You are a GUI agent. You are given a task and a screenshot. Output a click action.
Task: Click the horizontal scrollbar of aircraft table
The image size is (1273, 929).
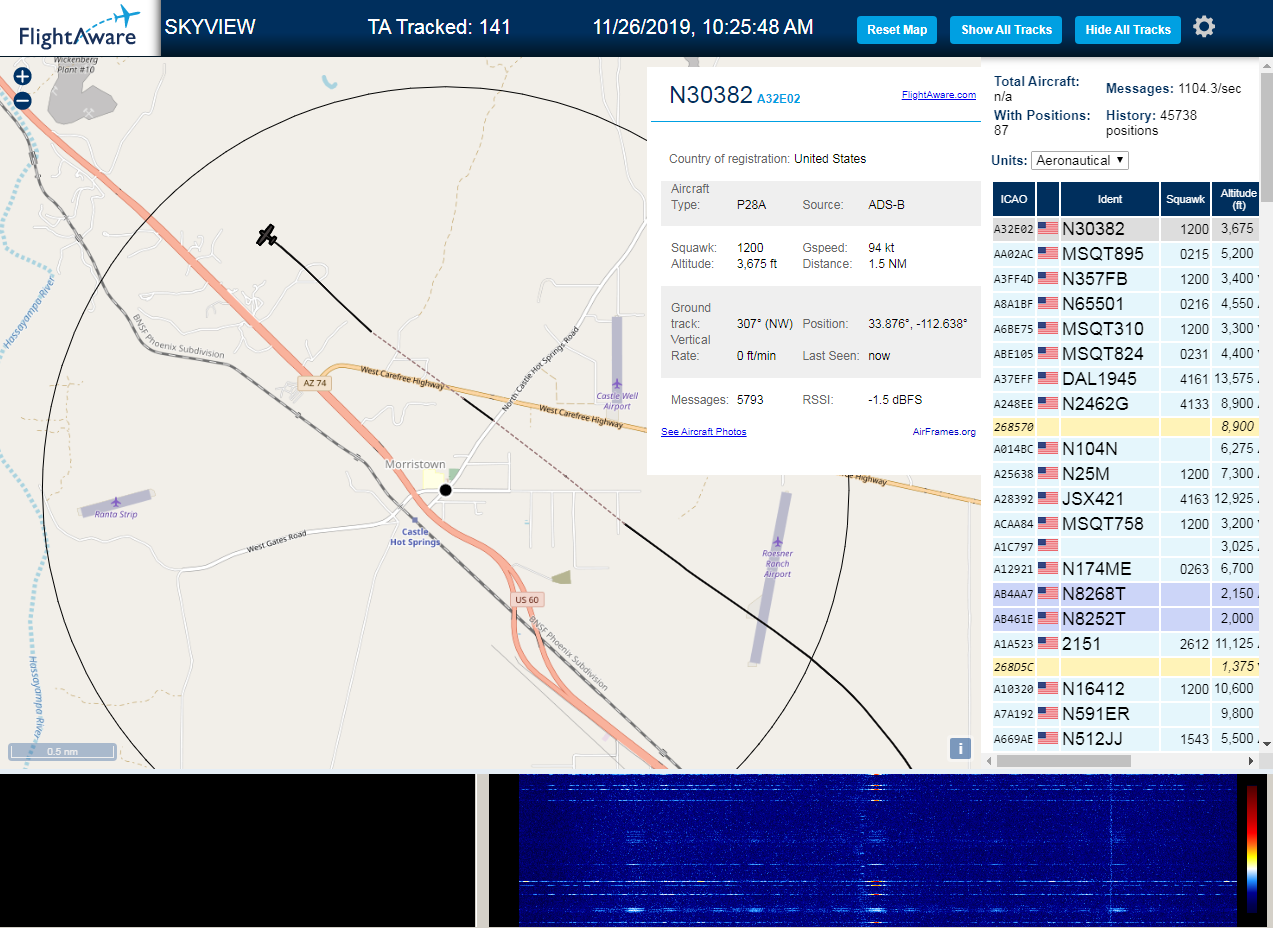pyautogui.click(x=1063, y=761)
